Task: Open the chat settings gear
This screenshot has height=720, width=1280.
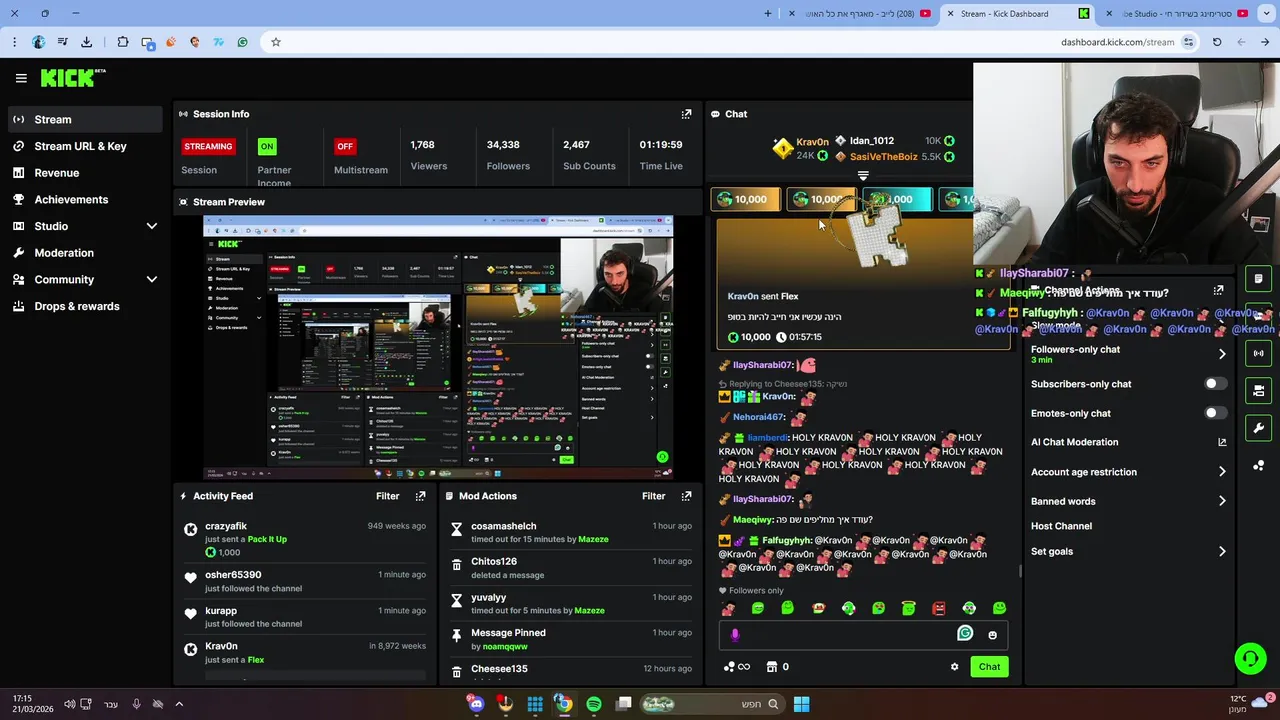Action: tap(954, 667)
